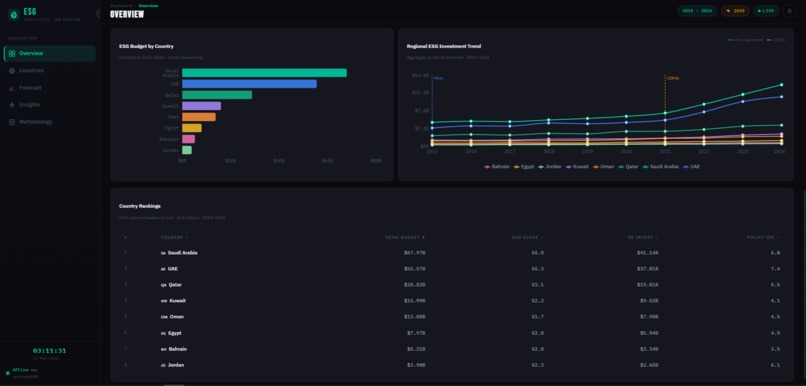Screen dimensions: 806x386
Task: Open the Insights page in navigation
Action: (49, 105)
